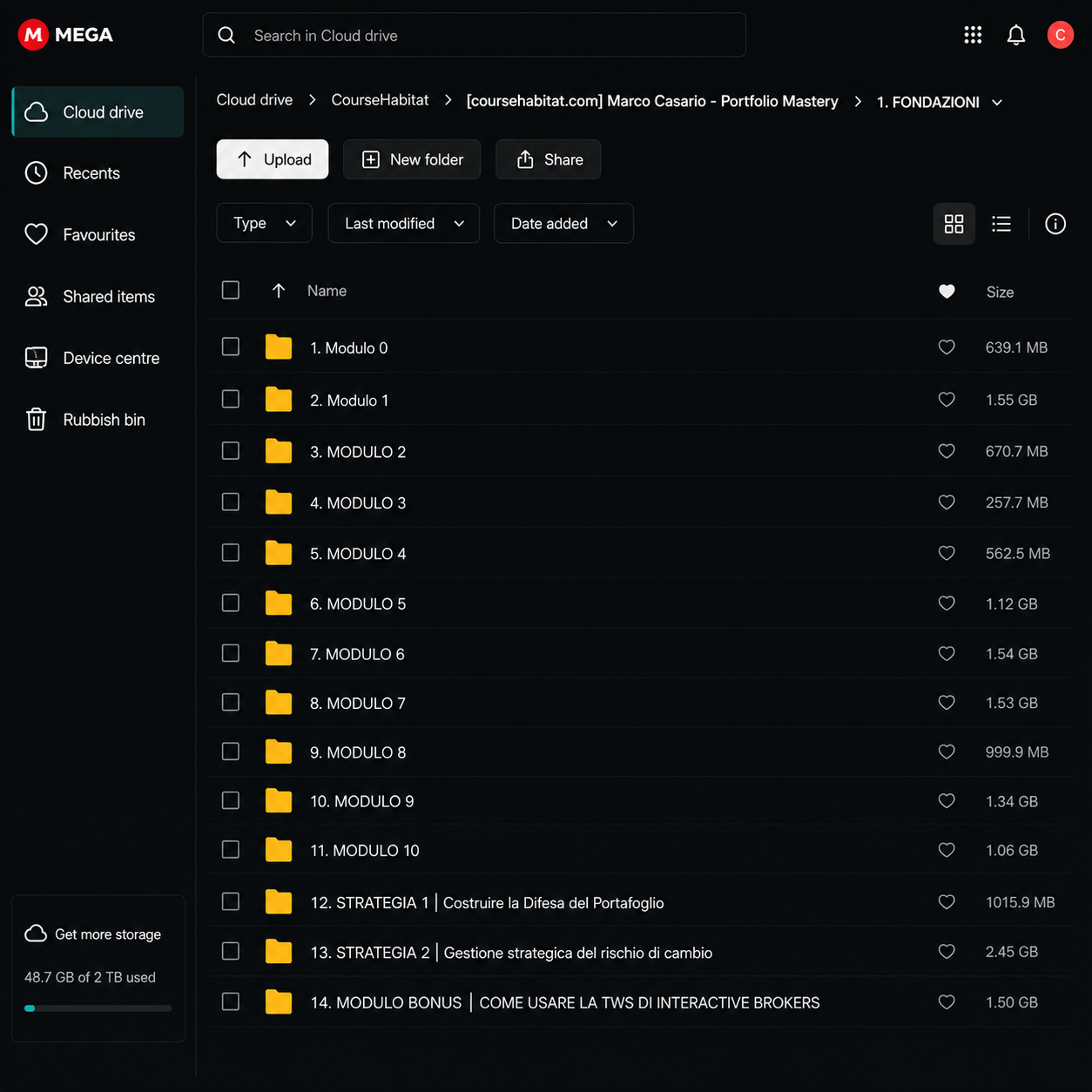This screenshot has height=1092, width=1092.
Task: Click the Share button
Action: click(x=549, y=159)
